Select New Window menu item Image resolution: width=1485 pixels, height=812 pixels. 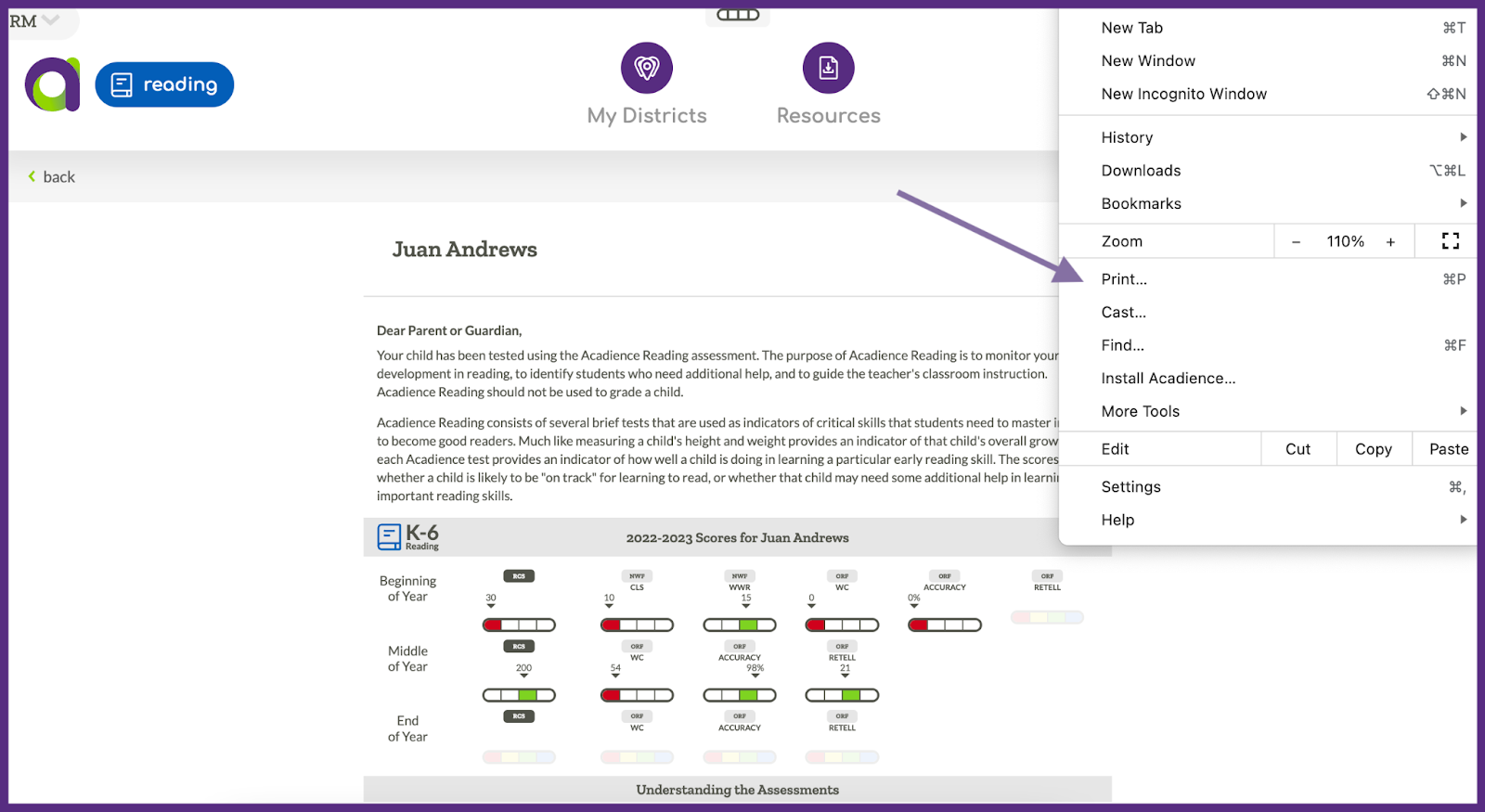click(1268, 61)
